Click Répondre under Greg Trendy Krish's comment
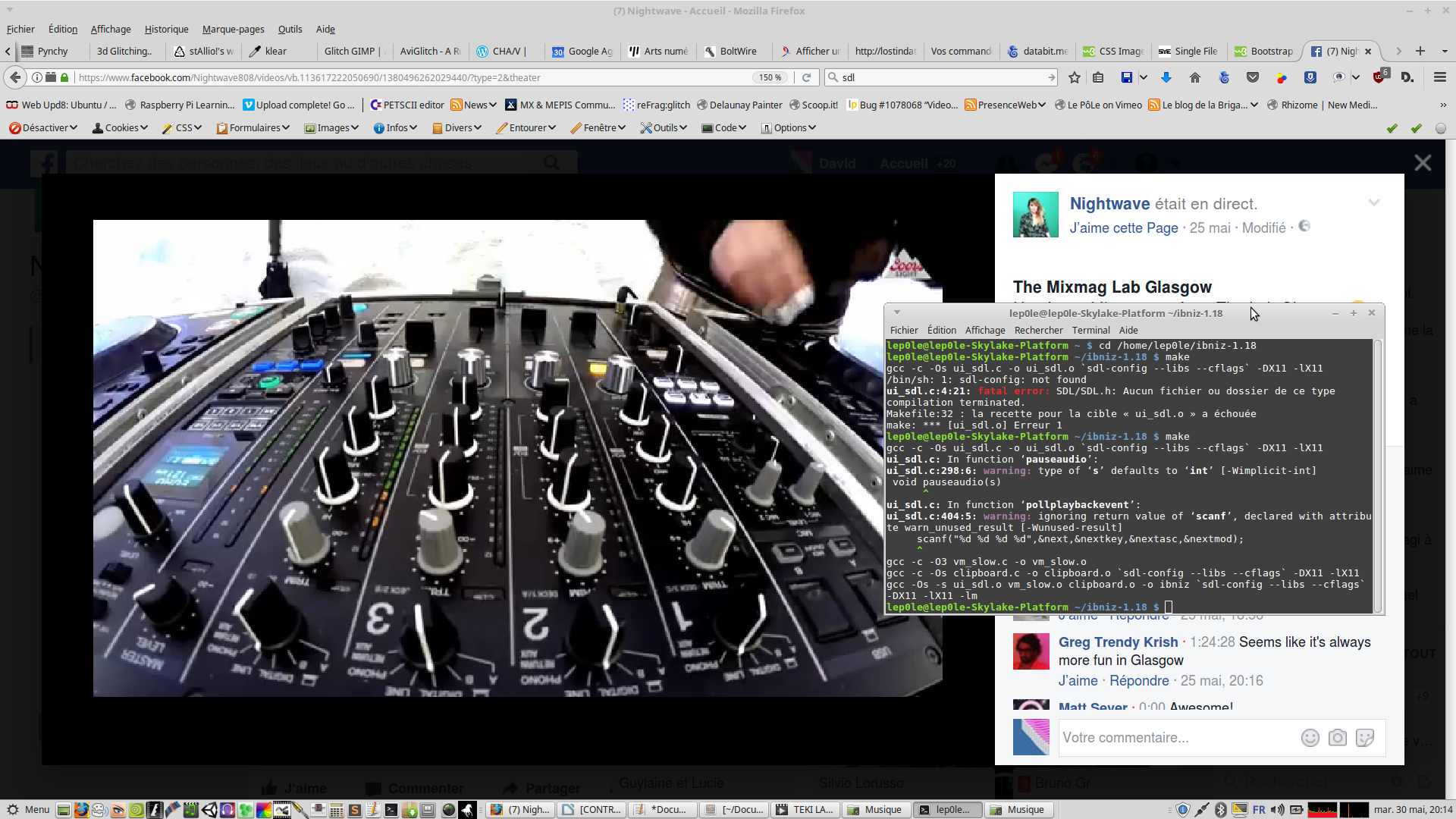 1139,680
